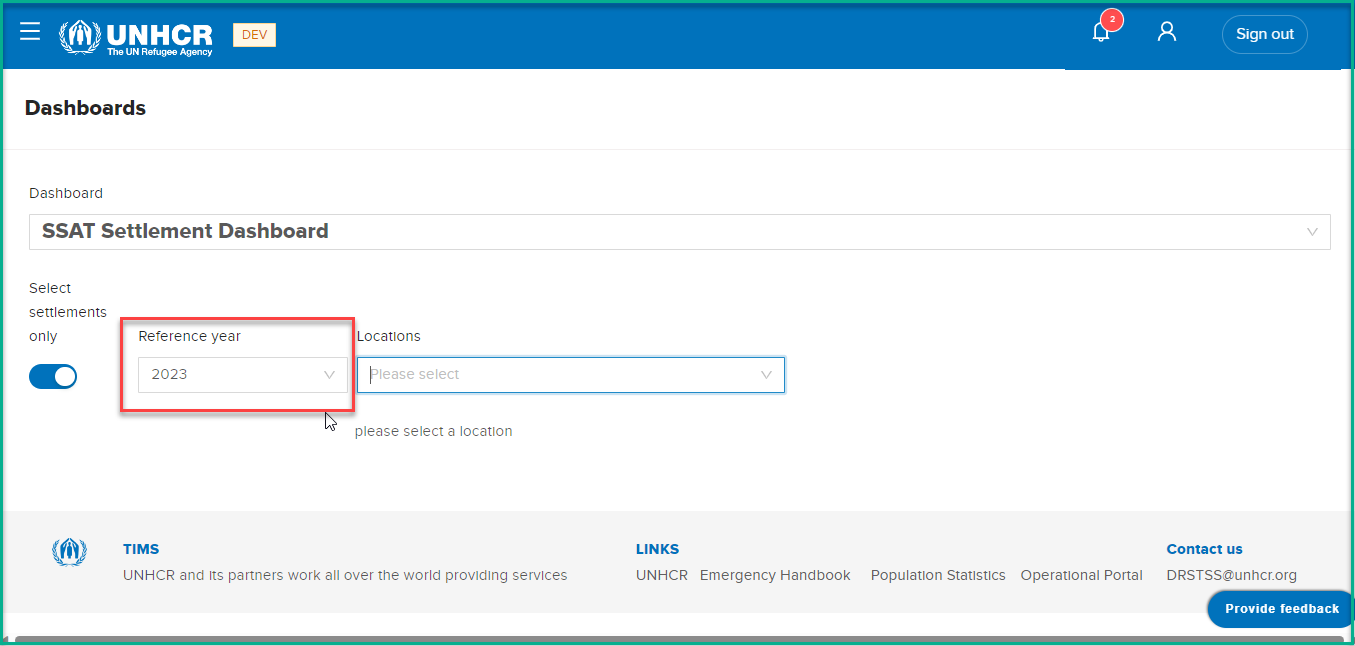Open the Emergency Handbook link

(775, 575)
